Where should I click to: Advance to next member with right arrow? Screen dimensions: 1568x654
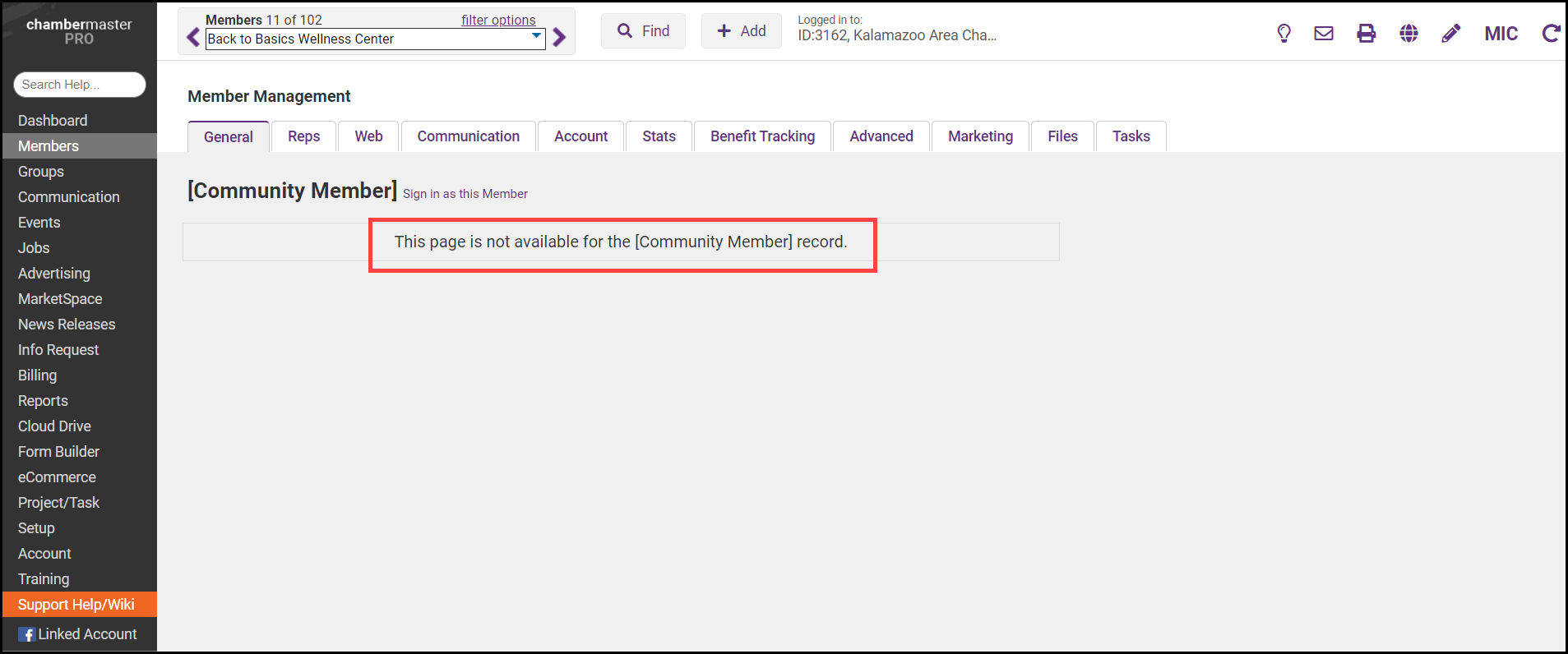559,38
